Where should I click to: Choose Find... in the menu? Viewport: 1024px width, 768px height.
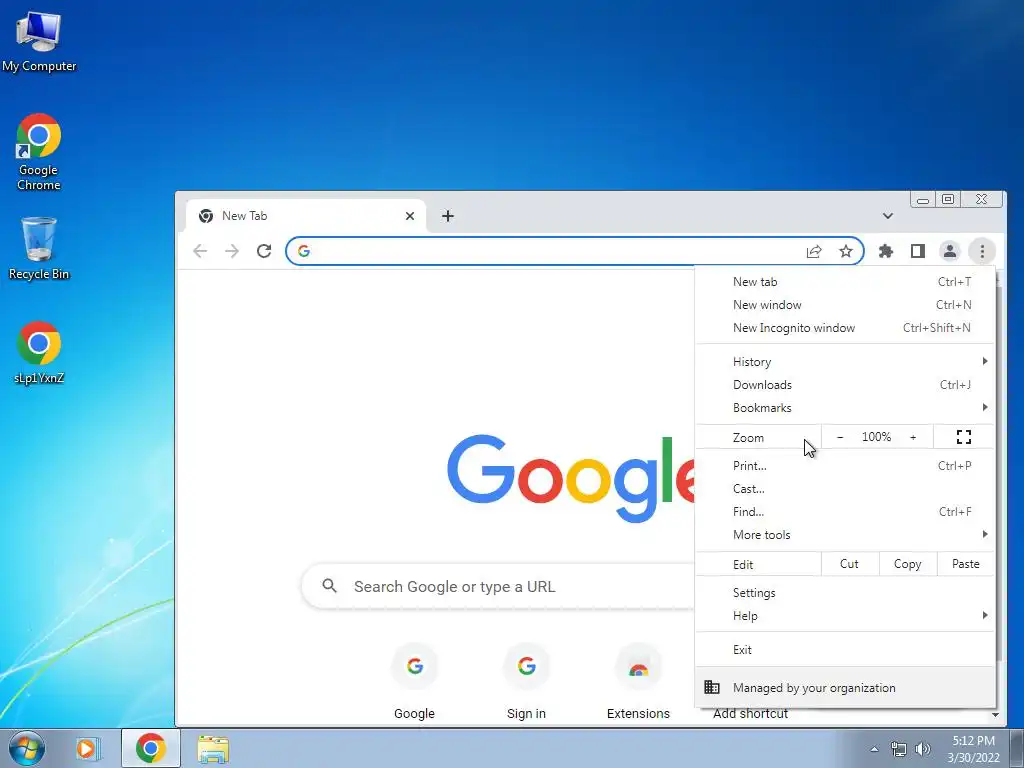tap(846, 511)
